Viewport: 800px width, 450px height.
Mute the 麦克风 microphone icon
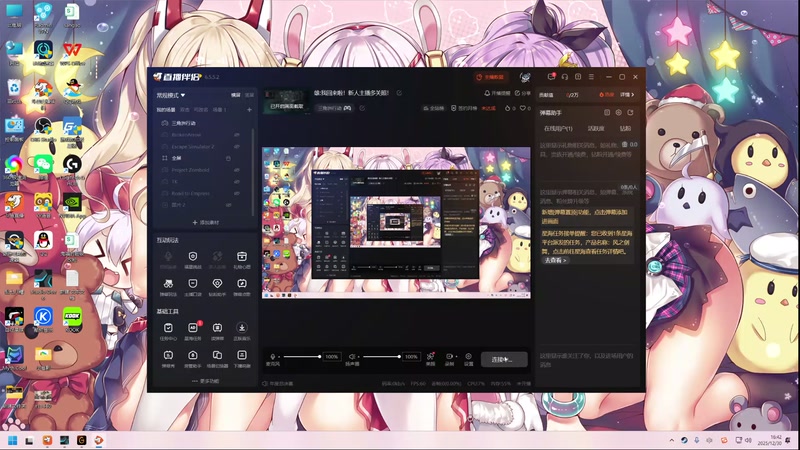[x=272, y=357]
